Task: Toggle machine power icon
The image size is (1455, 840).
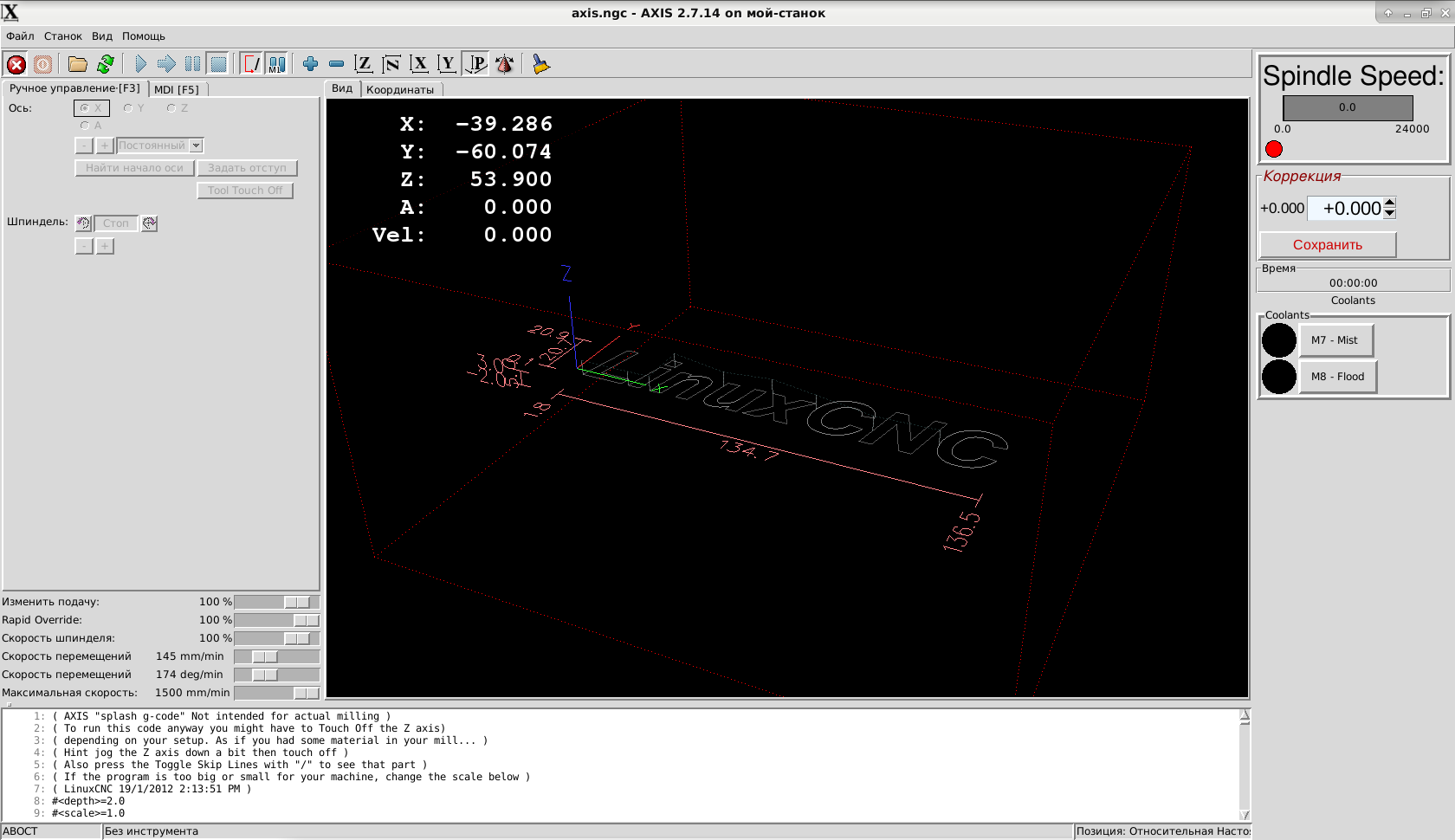Action: click(42, 64)
